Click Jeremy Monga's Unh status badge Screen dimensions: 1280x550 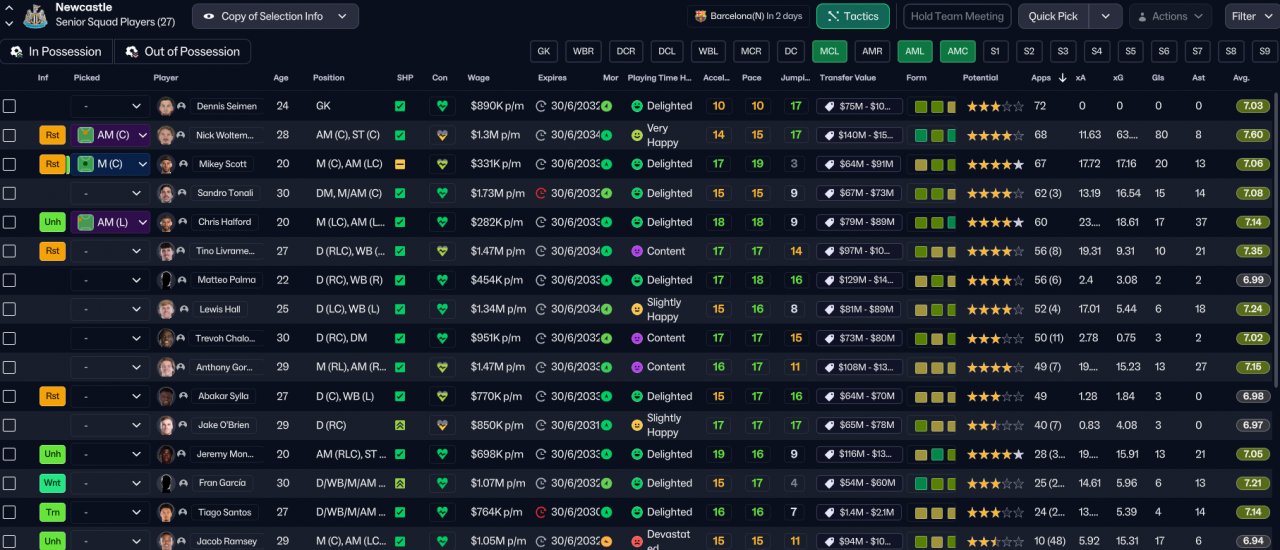click(53, 454)
